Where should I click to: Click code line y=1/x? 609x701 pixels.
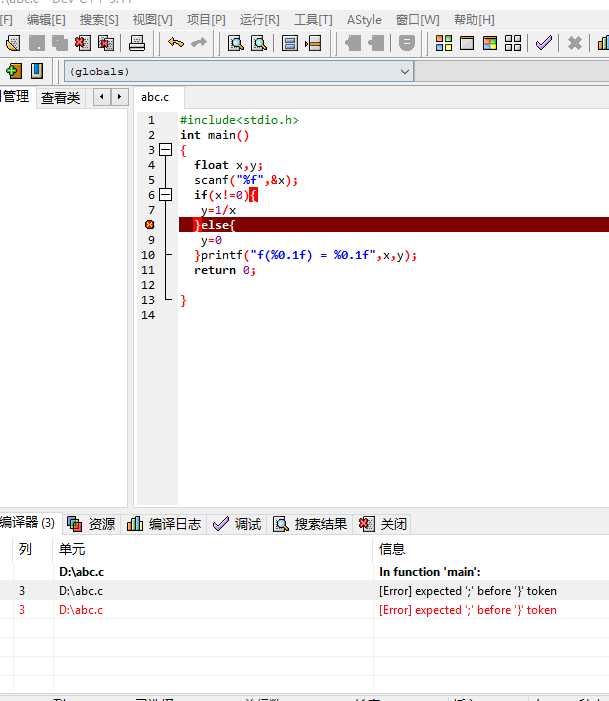pos(218,210)
